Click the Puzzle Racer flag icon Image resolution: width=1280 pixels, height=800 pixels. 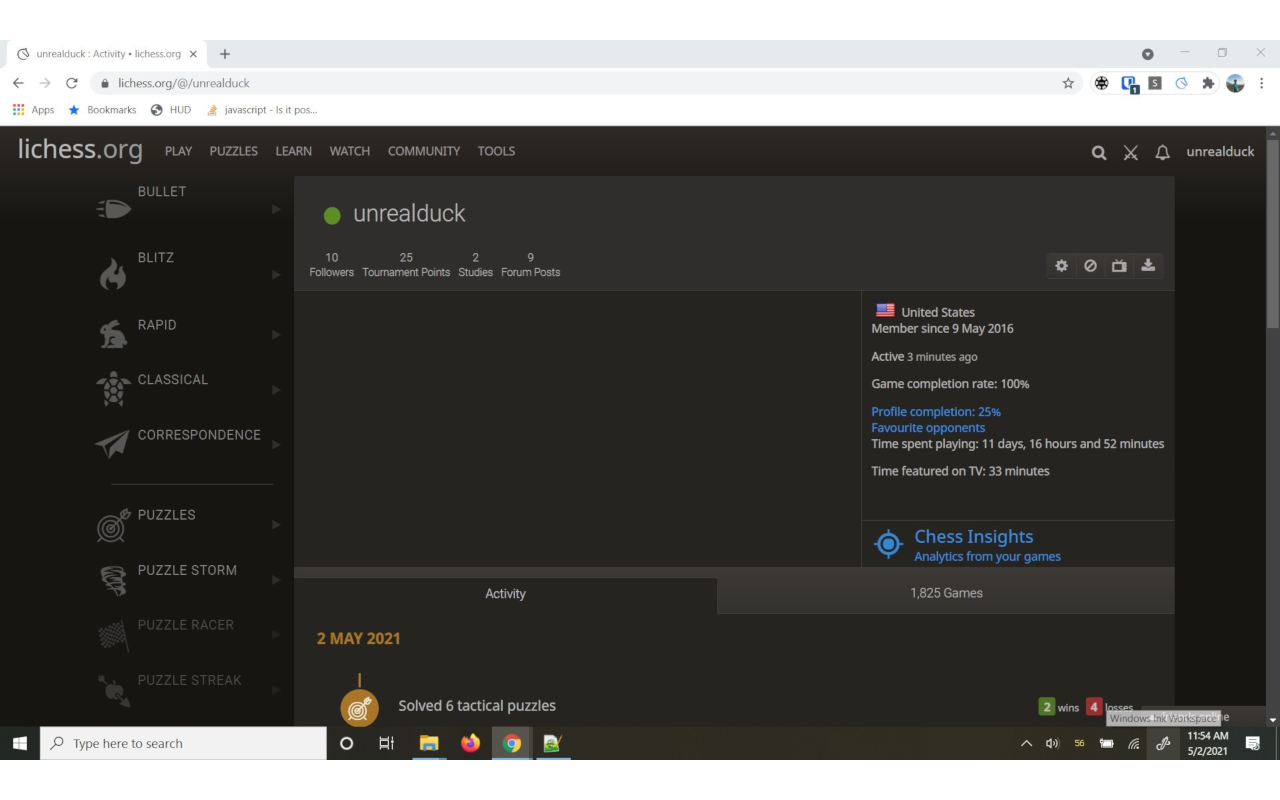tap(113, 636)
